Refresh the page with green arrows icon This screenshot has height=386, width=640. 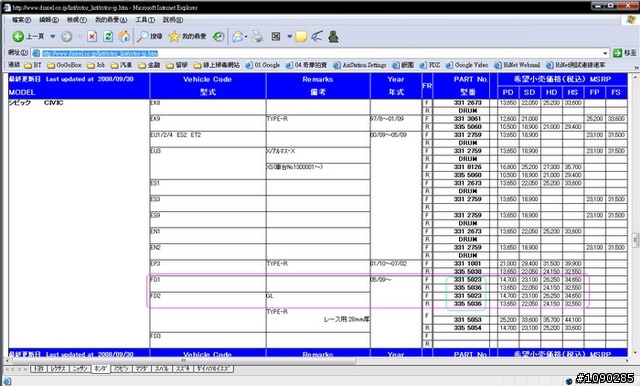point(108,36)
